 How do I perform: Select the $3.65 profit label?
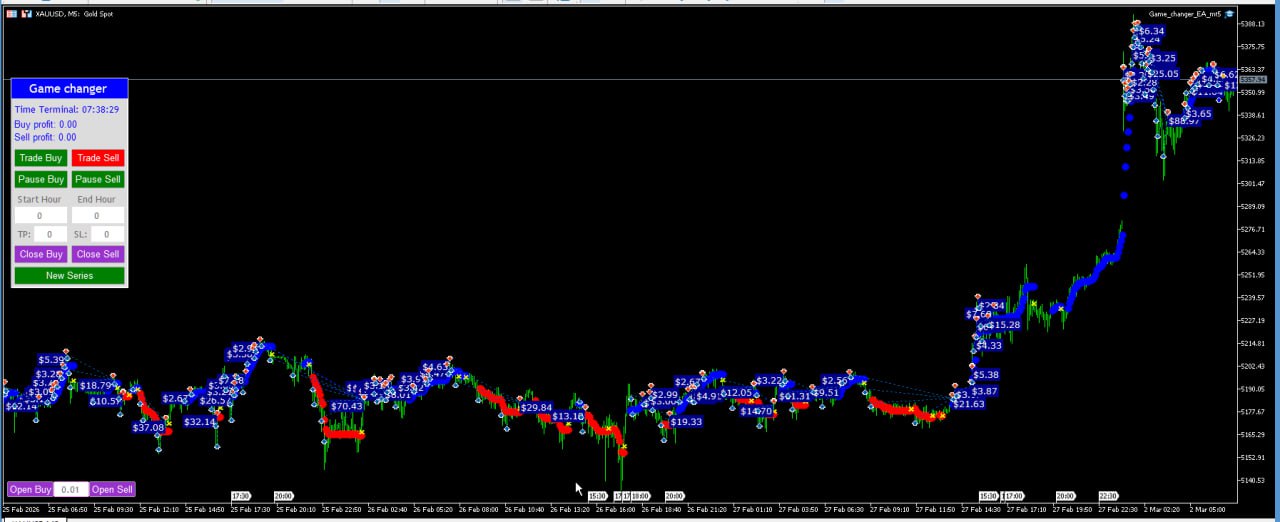(1198, 114)
